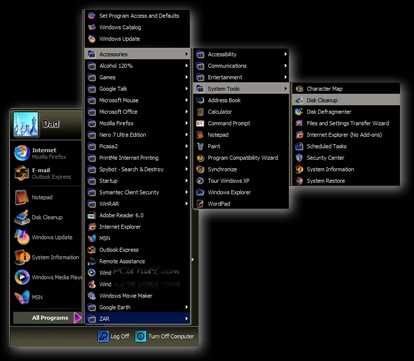Open Windows Update at top of All Programs
The width and height of the screenshot is (414, 361).
point(138,39)
